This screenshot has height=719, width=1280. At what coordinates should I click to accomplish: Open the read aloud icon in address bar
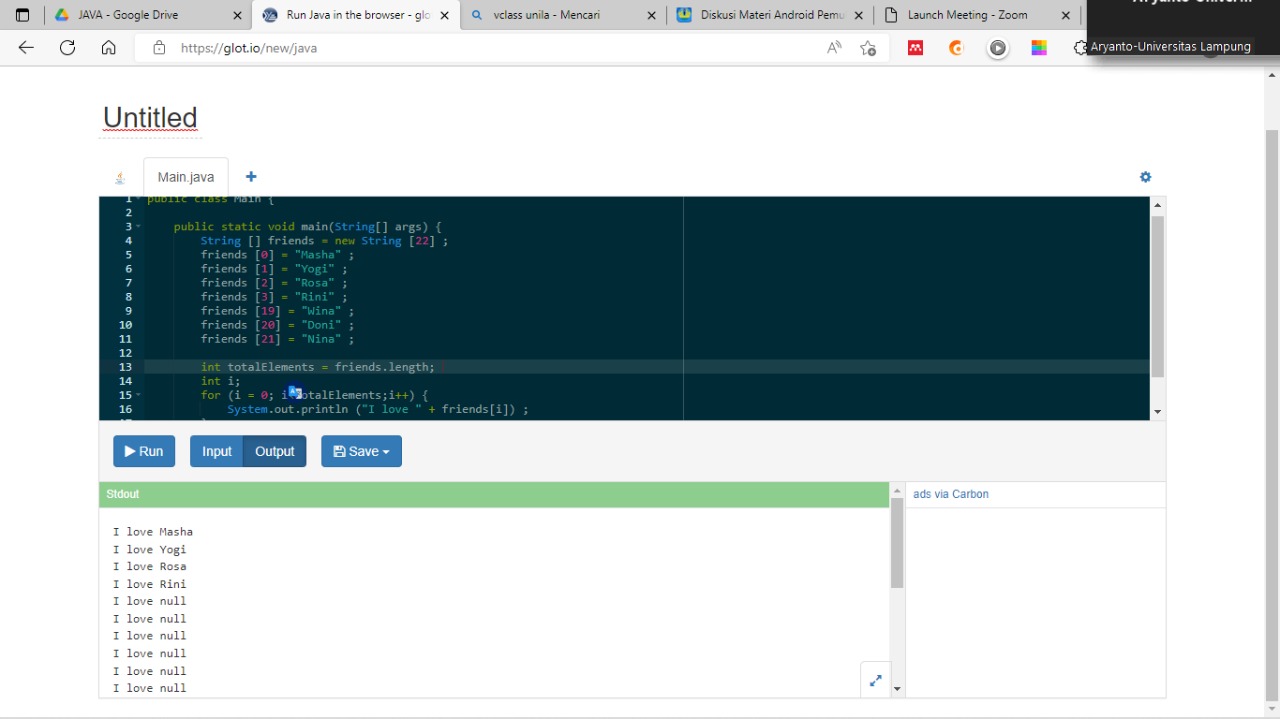[x=834, y=48]
